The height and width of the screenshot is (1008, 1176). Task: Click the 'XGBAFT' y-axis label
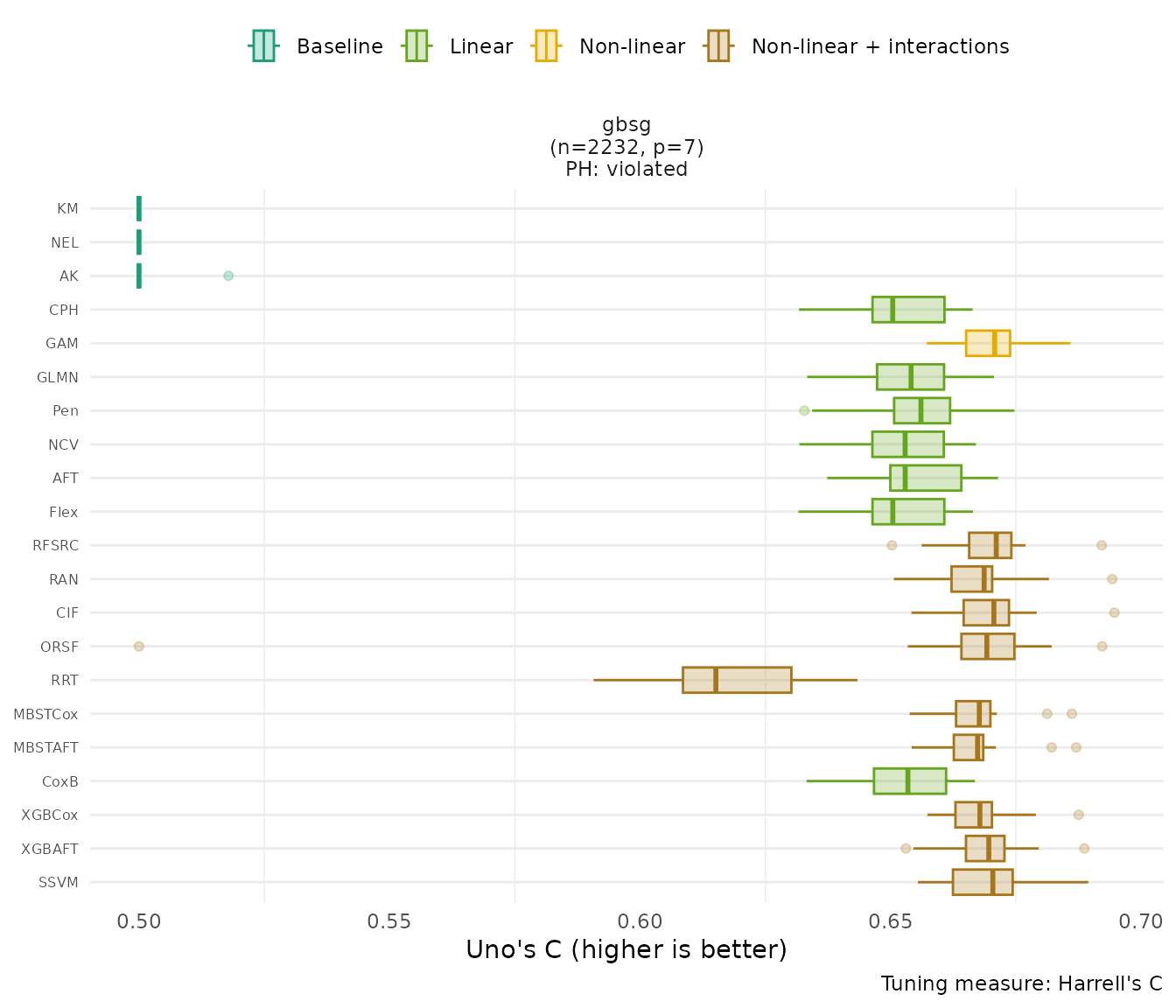click(x=50, y=849)
